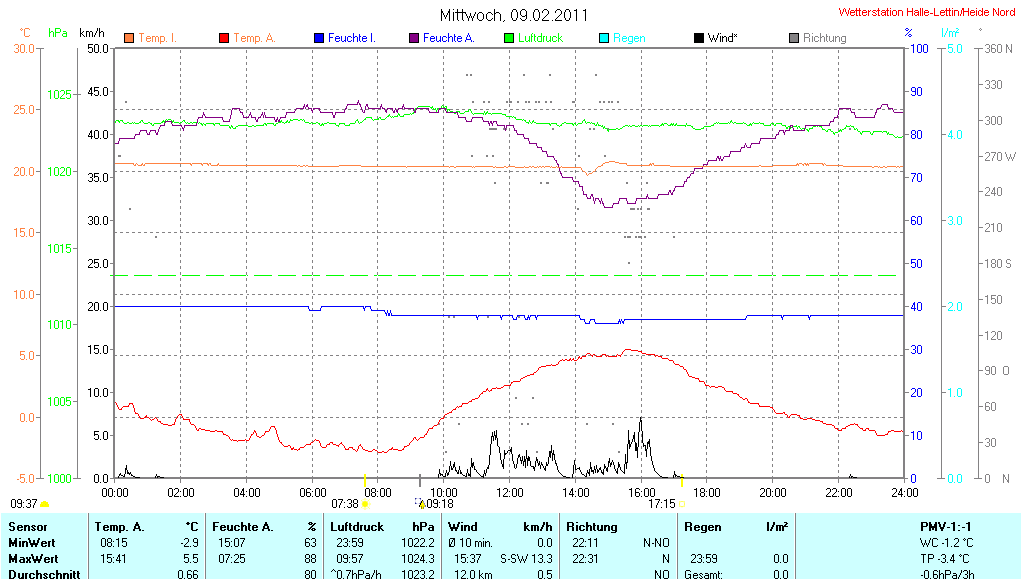Click the yellow sunset marker at 17:15
Screen dimensions: 1021x579
(x=682, y=504)
